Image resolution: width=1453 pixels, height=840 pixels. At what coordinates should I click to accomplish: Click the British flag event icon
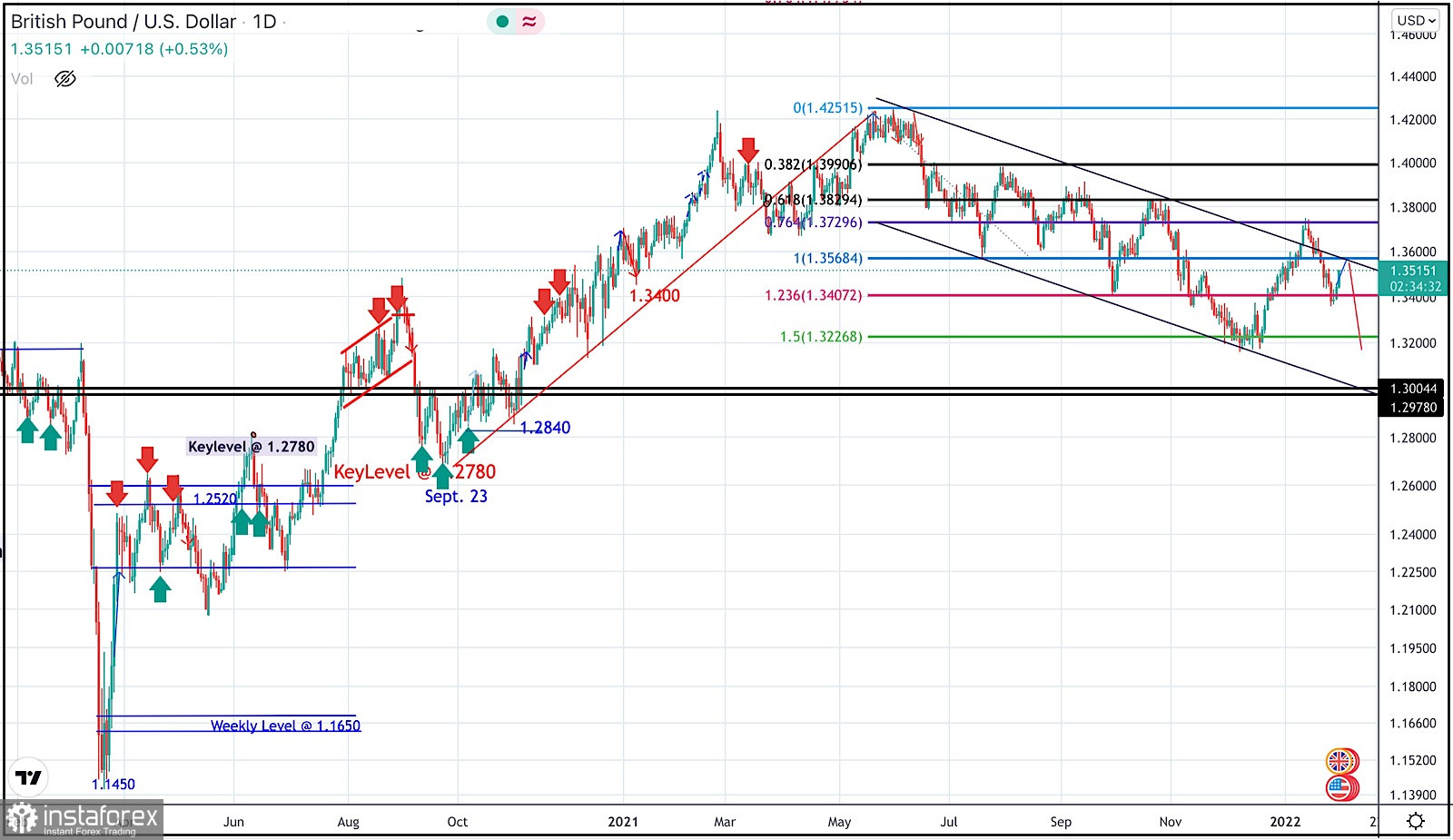(x=1340, y=760)
